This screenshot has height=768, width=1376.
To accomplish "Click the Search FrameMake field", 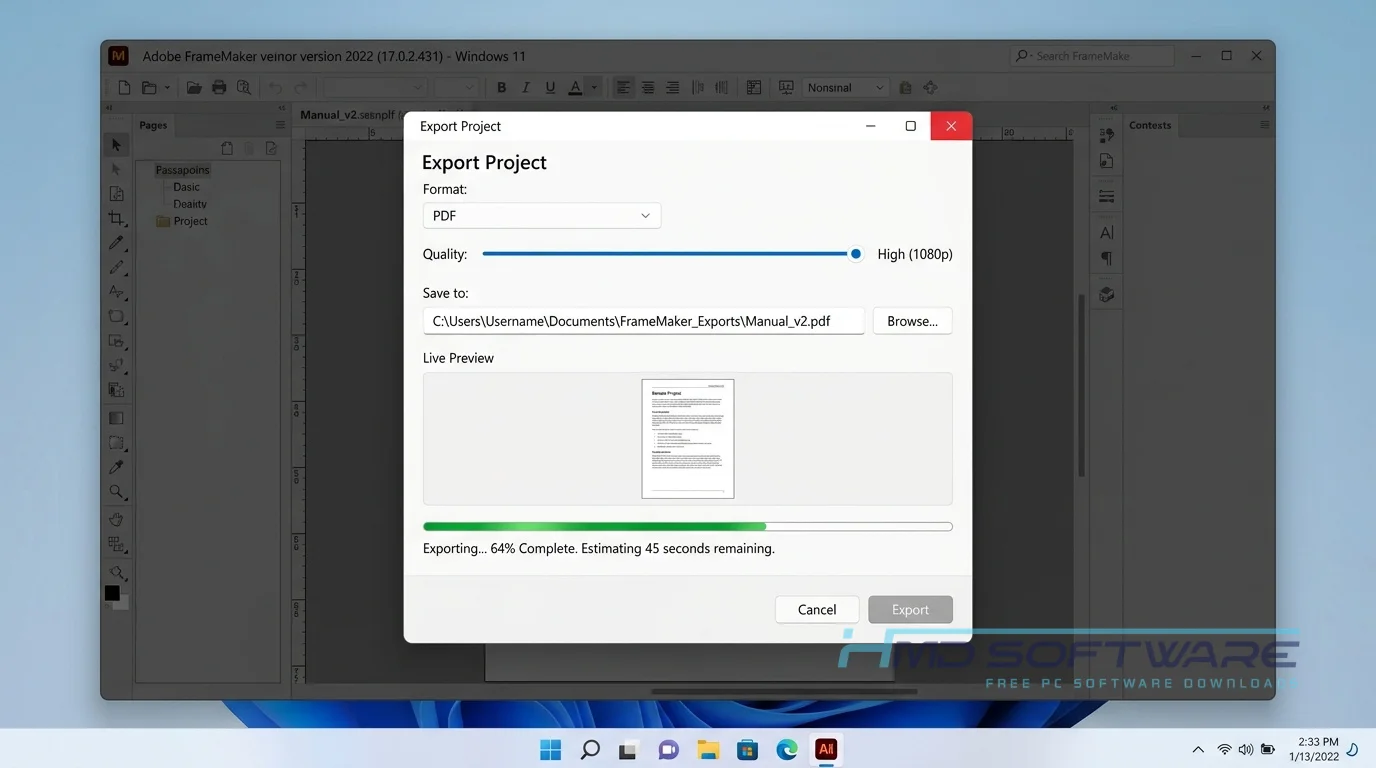I will click(1092, 56).
